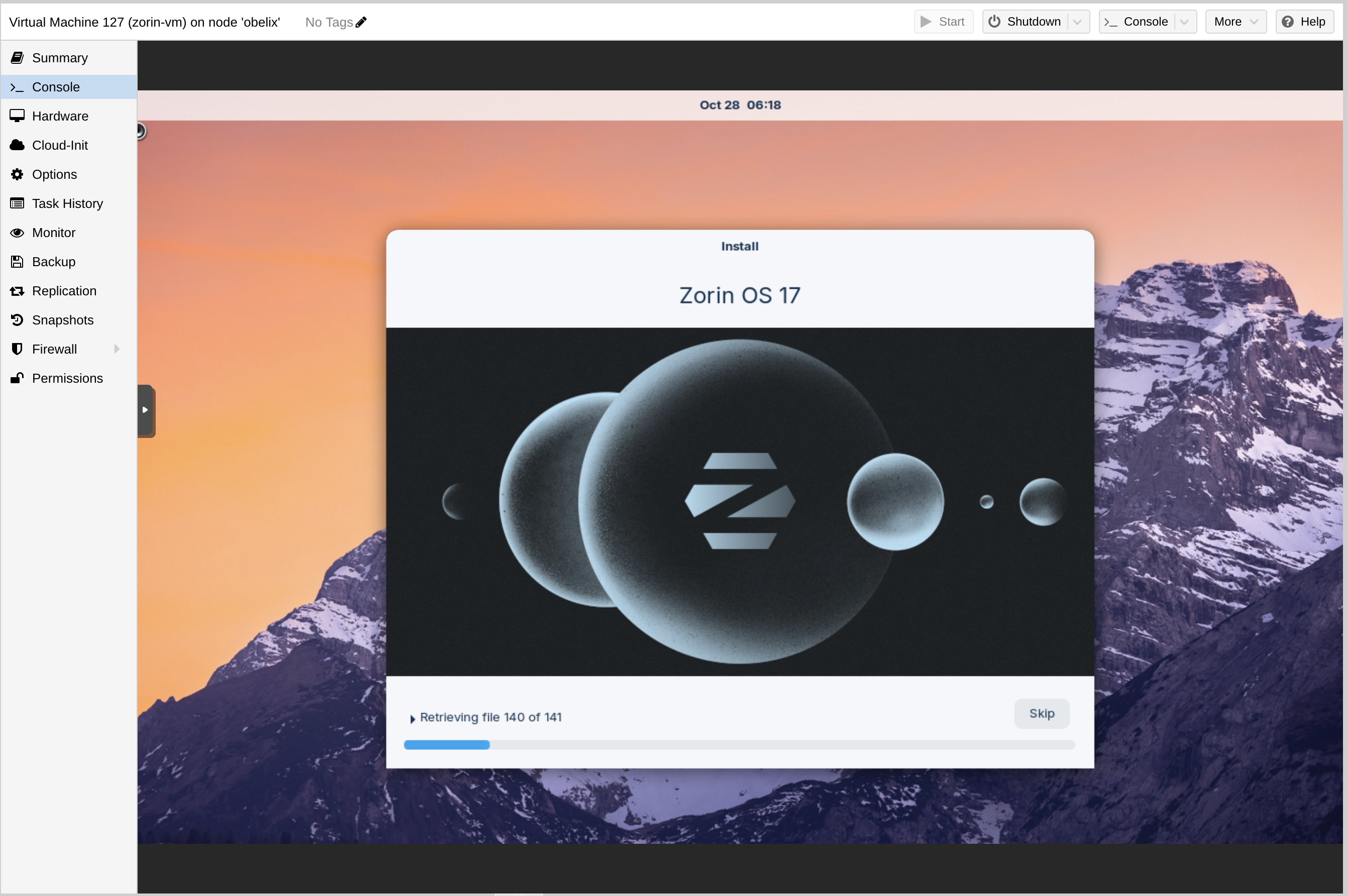The image size is (1348, 896).
Task: Click the Backup management icon
Action: [x=17, y=261]
